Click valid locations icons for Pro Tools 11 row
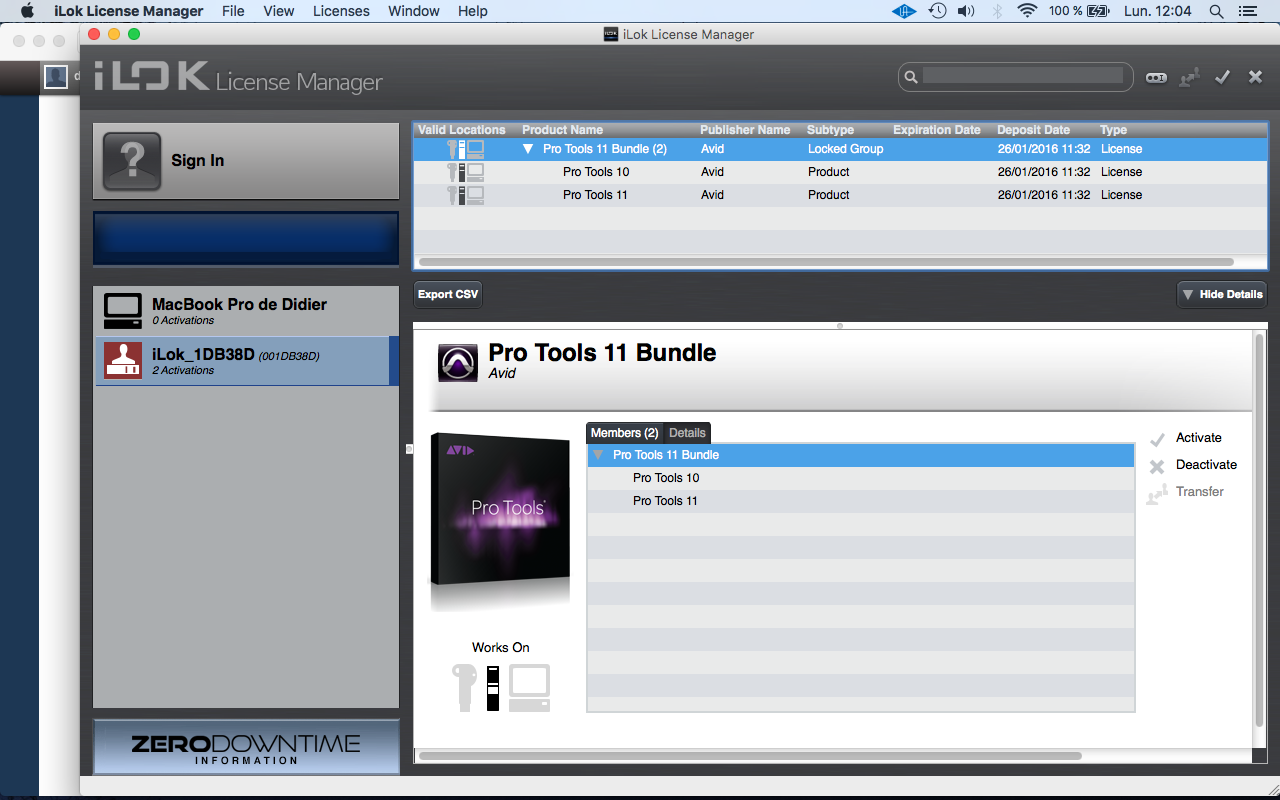 point(466,195)
